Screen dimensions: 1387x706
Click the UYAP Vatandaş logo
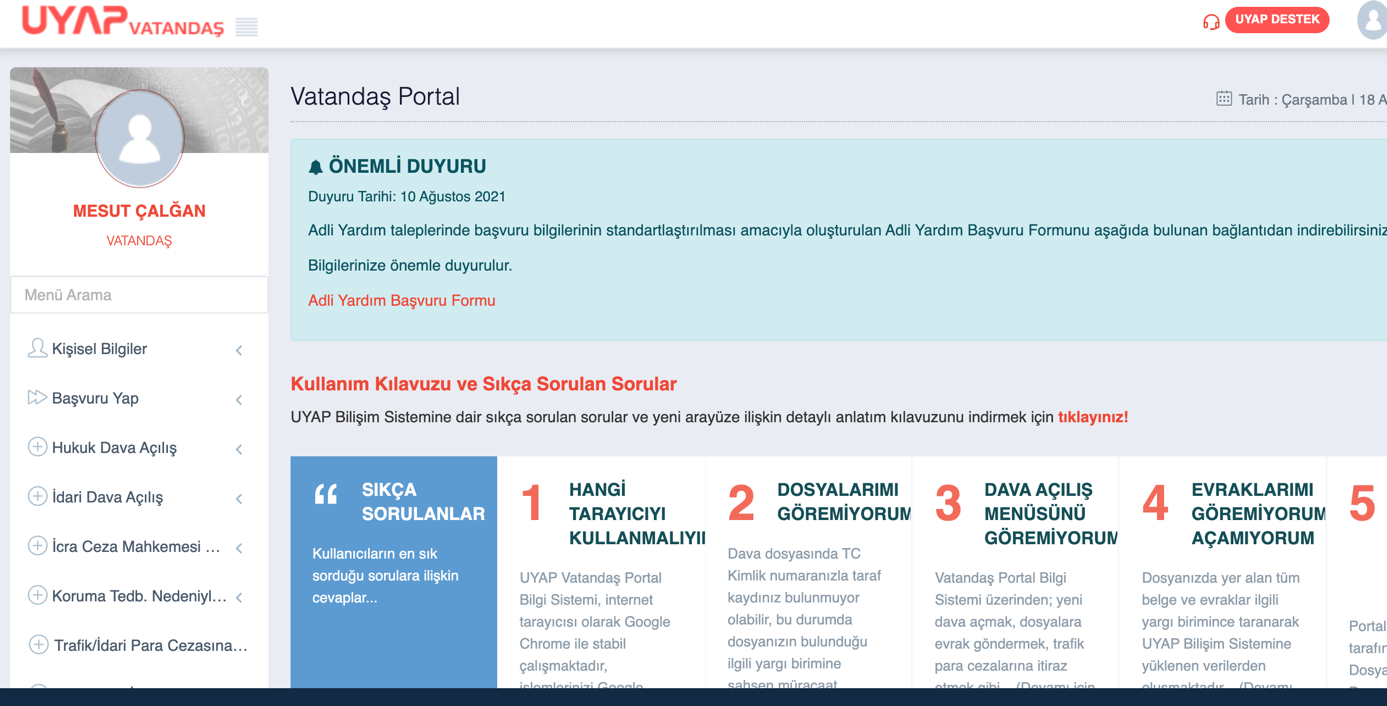point(123,21)
